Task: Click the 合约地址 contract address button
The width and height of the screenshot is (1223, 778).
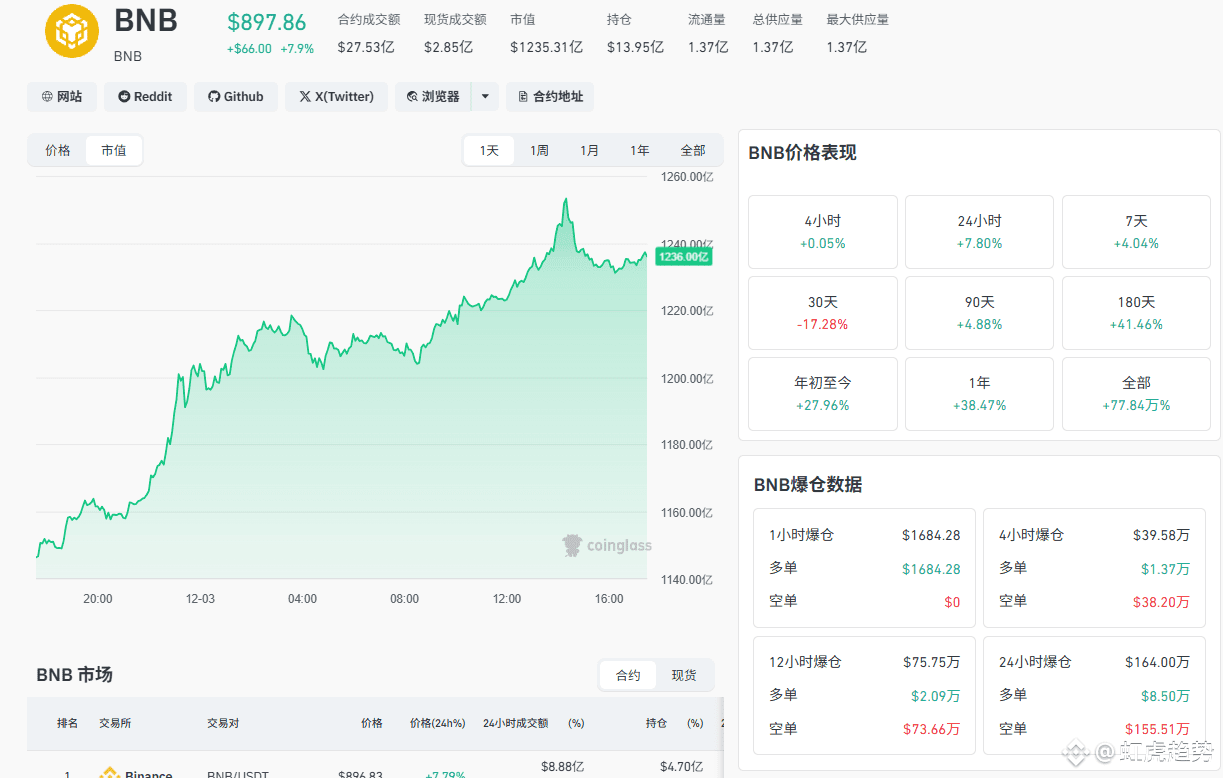Action: pyautogui.click(x=550, y=97)
